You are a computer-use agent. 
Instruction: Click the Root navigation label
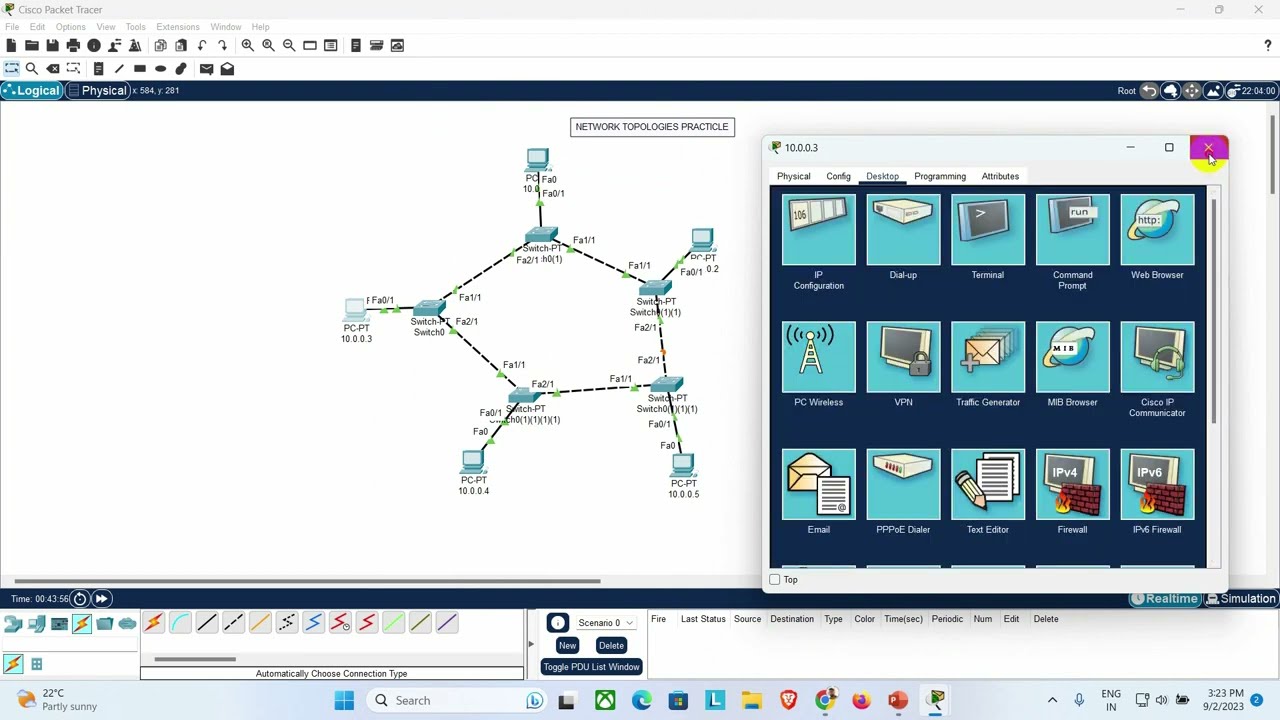point(1127,91)
